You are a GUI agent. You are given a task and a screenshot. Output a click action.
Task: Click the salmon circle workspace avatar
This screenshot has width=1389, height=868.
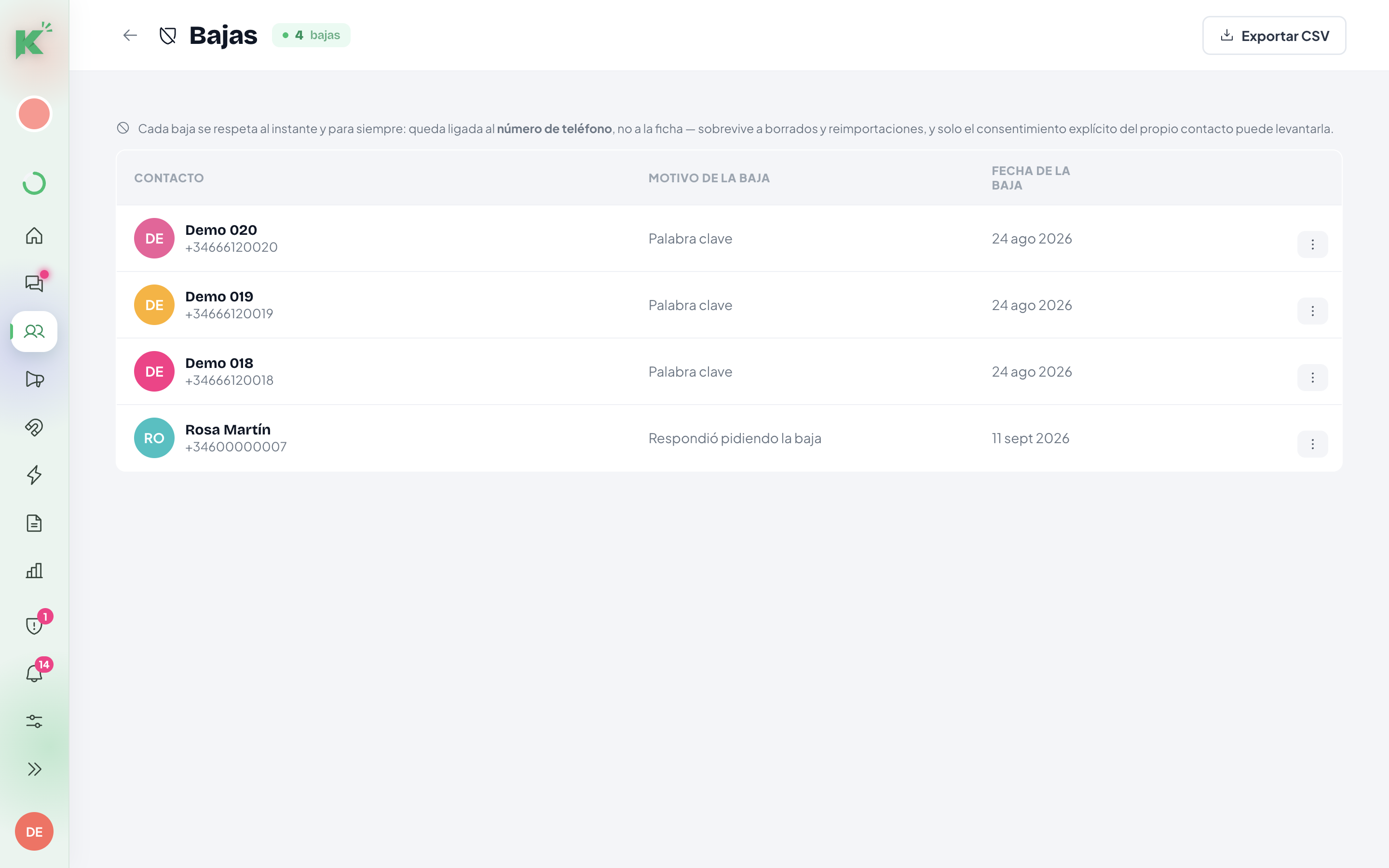coord(34,114)
